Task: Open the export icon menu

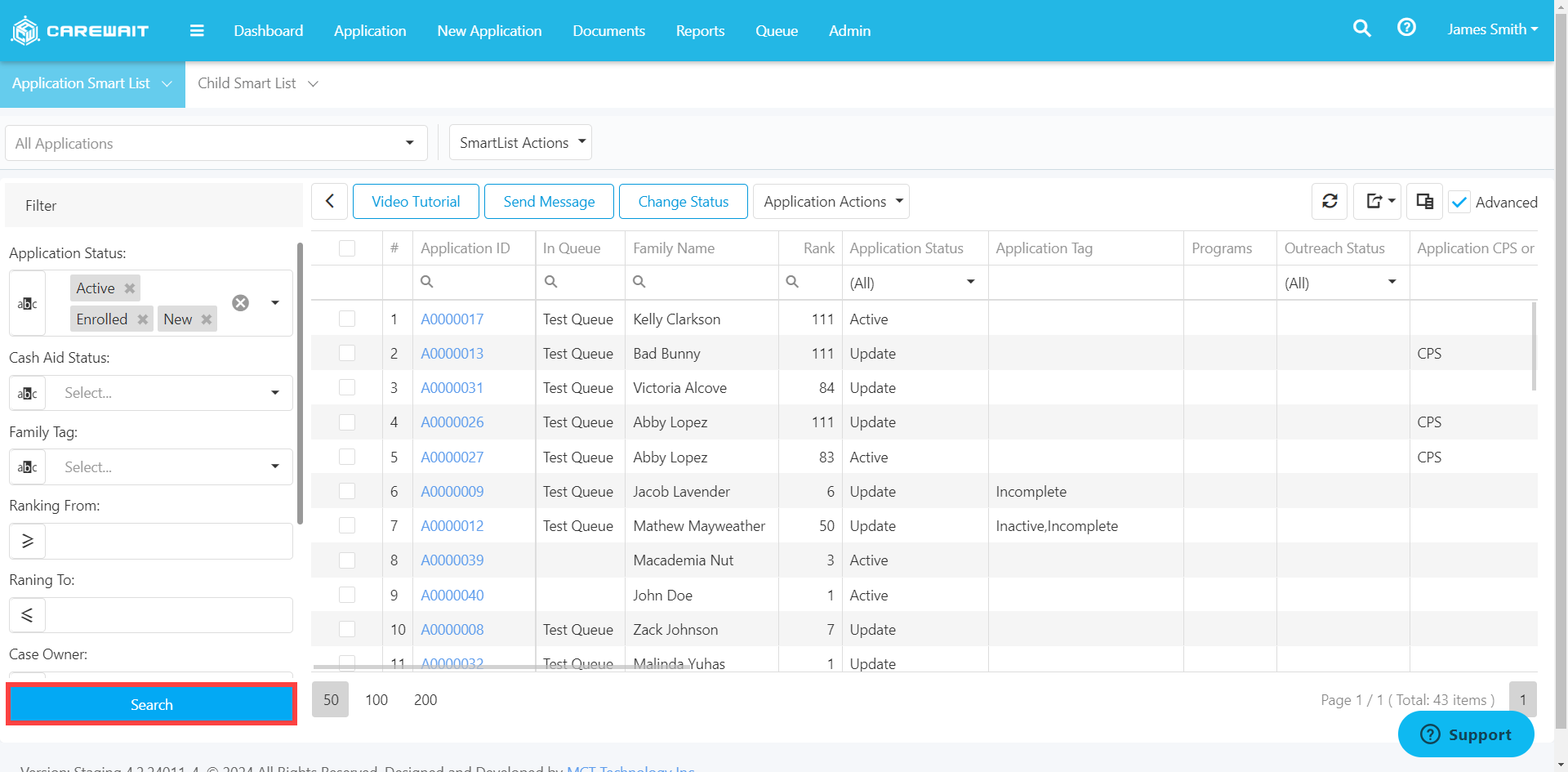Action: 1379,201
